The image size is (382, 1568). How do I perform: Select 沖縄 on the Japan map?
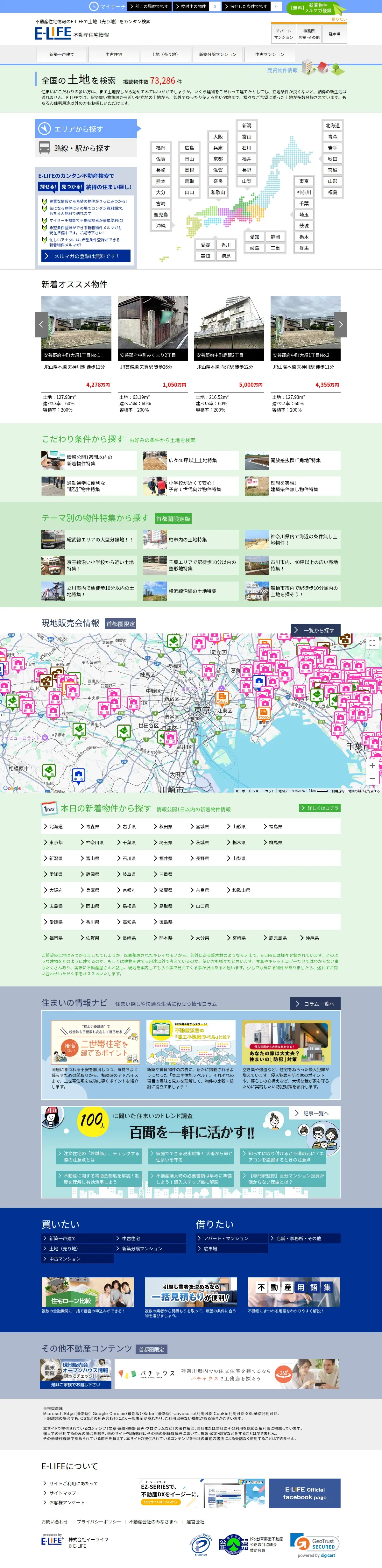[160, 226]
